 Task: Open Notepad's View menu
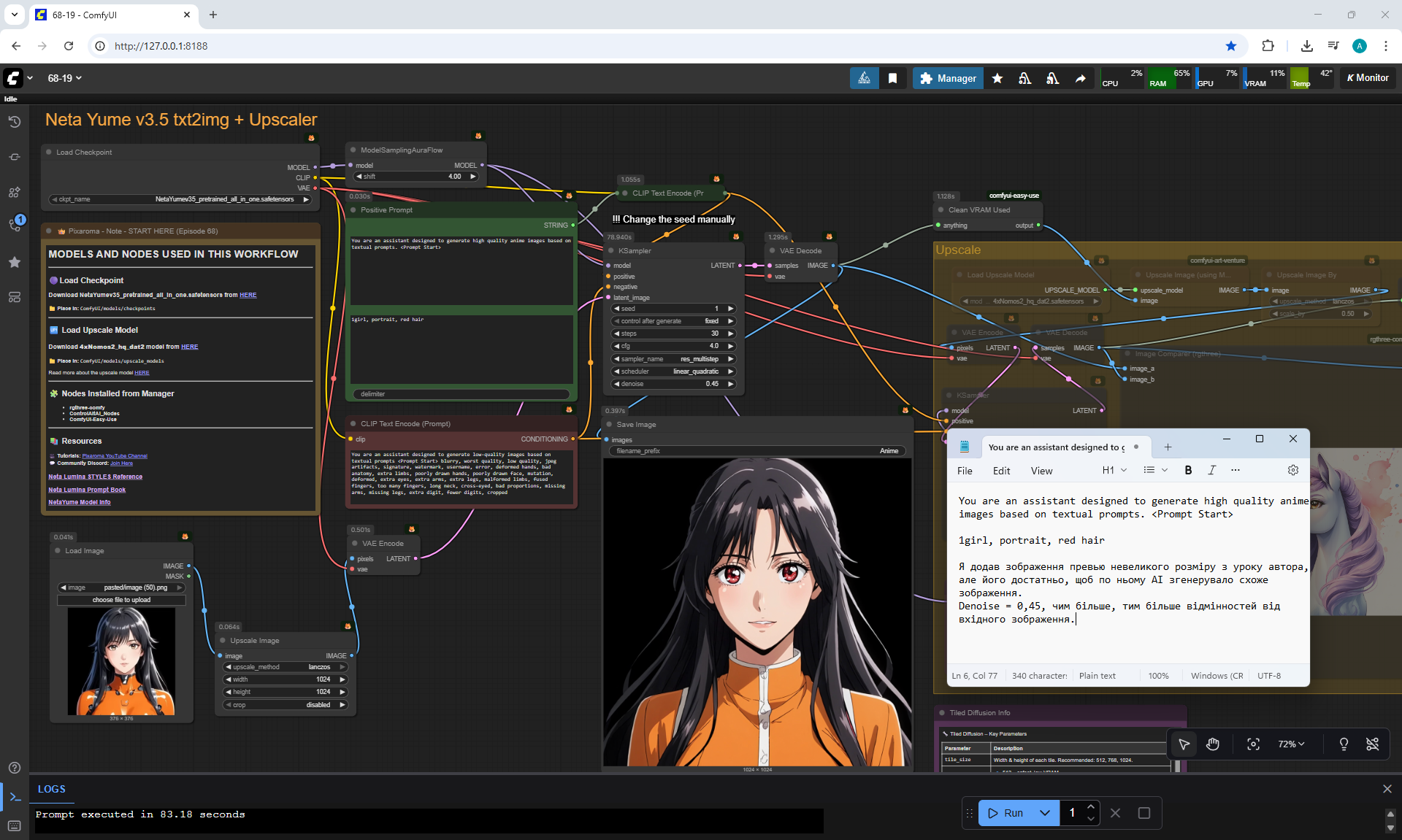pos(1041,471)
